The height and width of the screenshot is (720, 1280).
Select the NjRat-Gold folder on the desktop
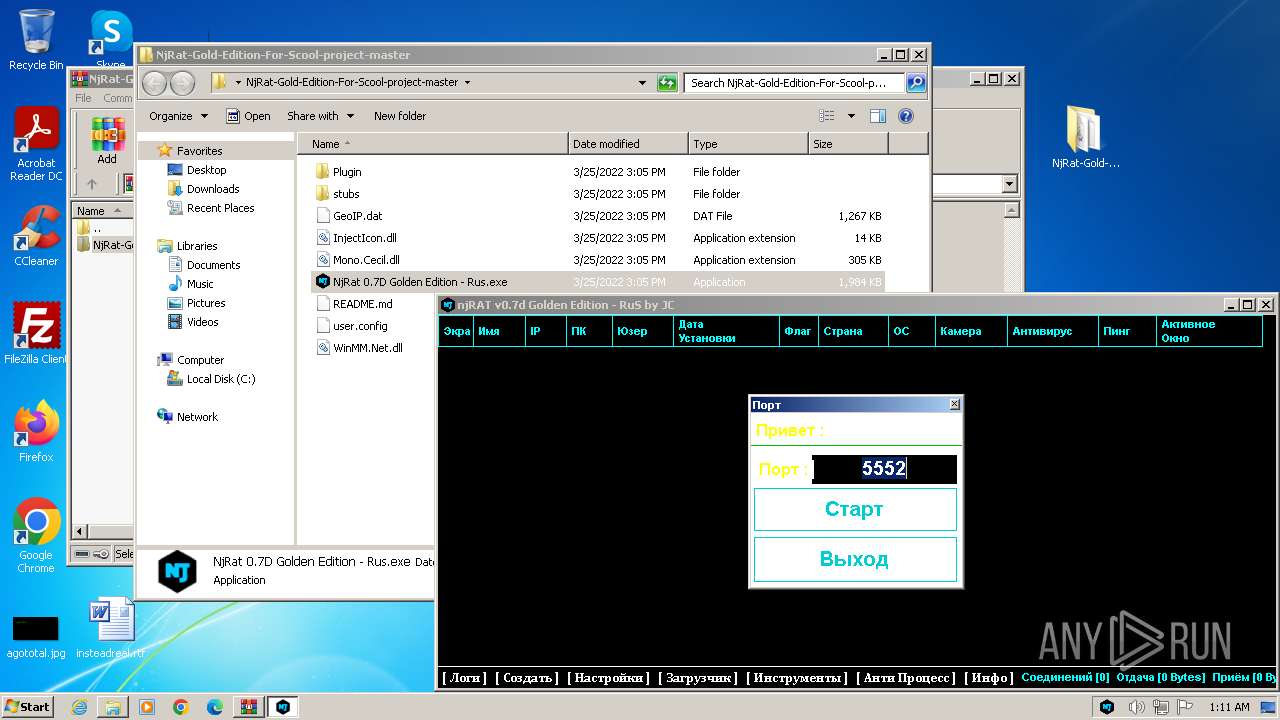pyautogui.click(x=1085, y=137)
